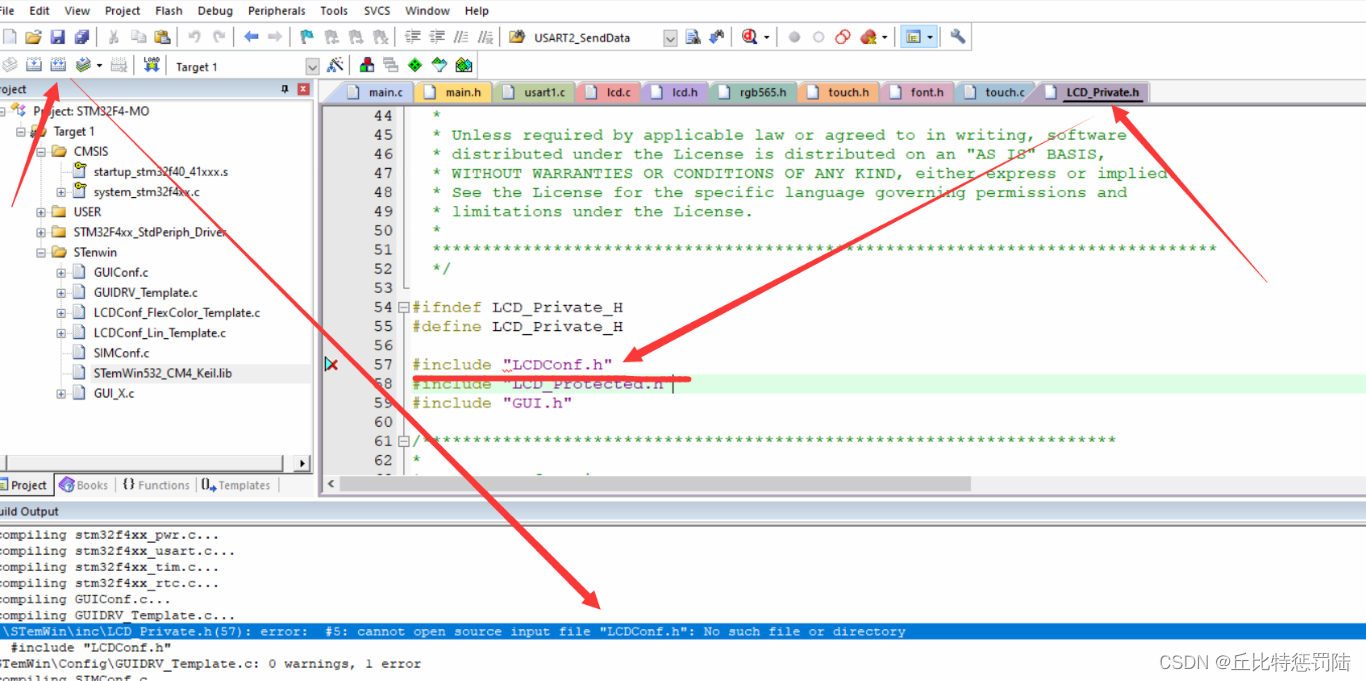The image size is (1366, 681).
Task: Open the Books panel tab
Action: click(84, 485)
